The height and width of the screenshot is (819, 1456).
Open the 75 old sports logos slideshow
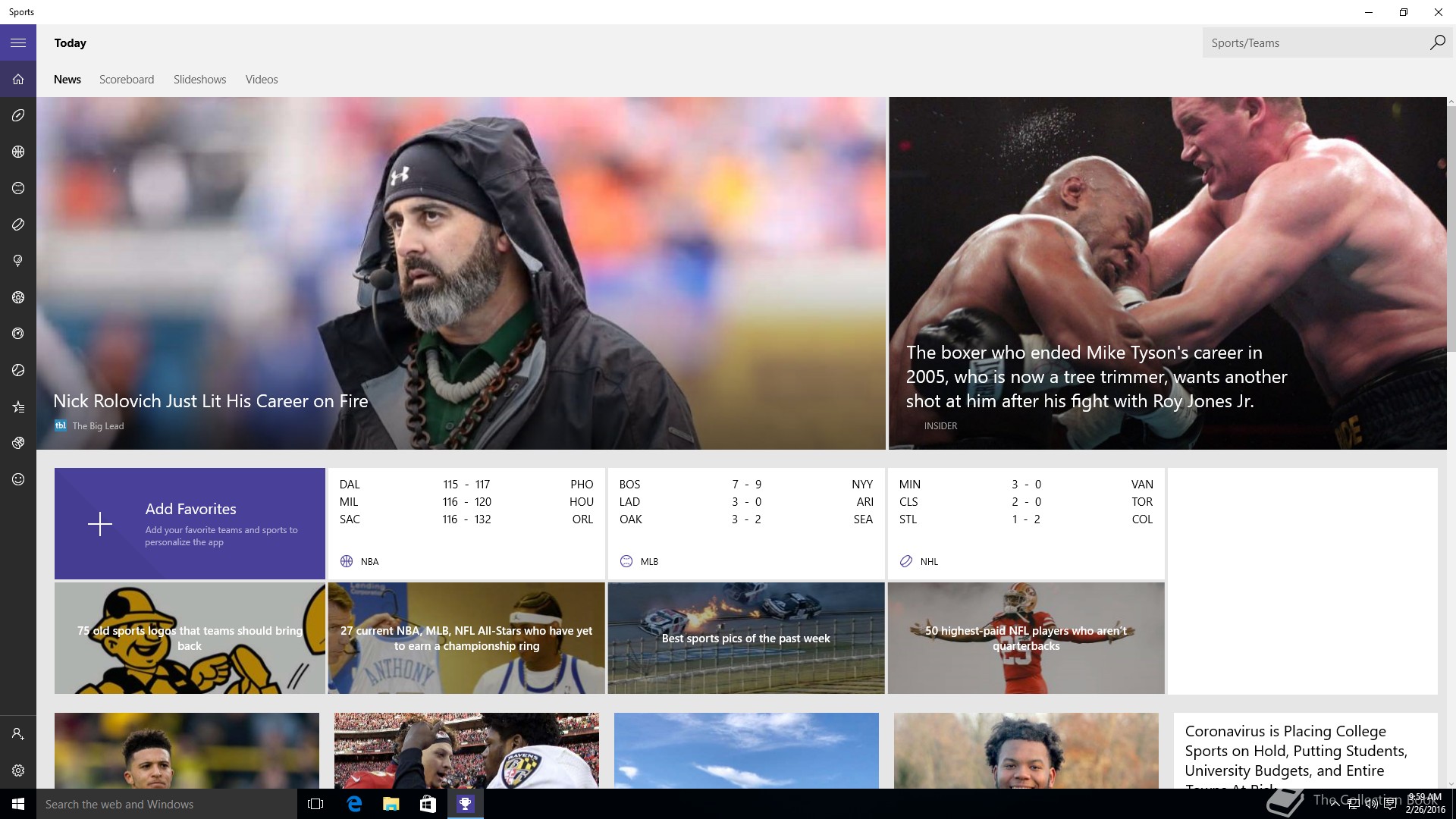[190, 638]
